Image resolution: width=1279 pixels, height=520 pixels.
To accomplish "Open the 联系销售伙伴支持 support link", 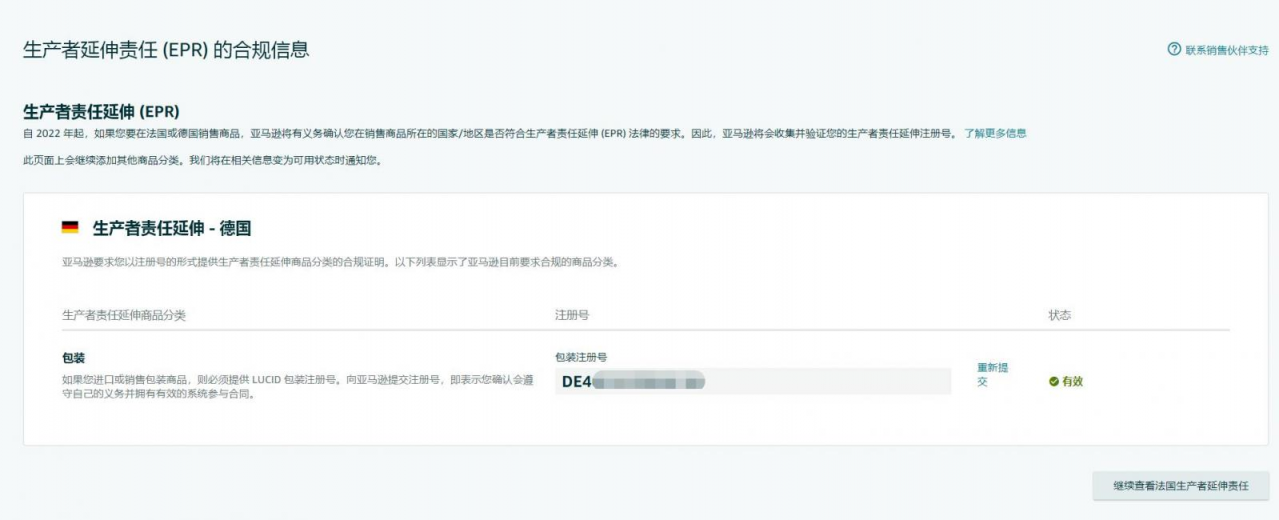I will [1226, 50].
